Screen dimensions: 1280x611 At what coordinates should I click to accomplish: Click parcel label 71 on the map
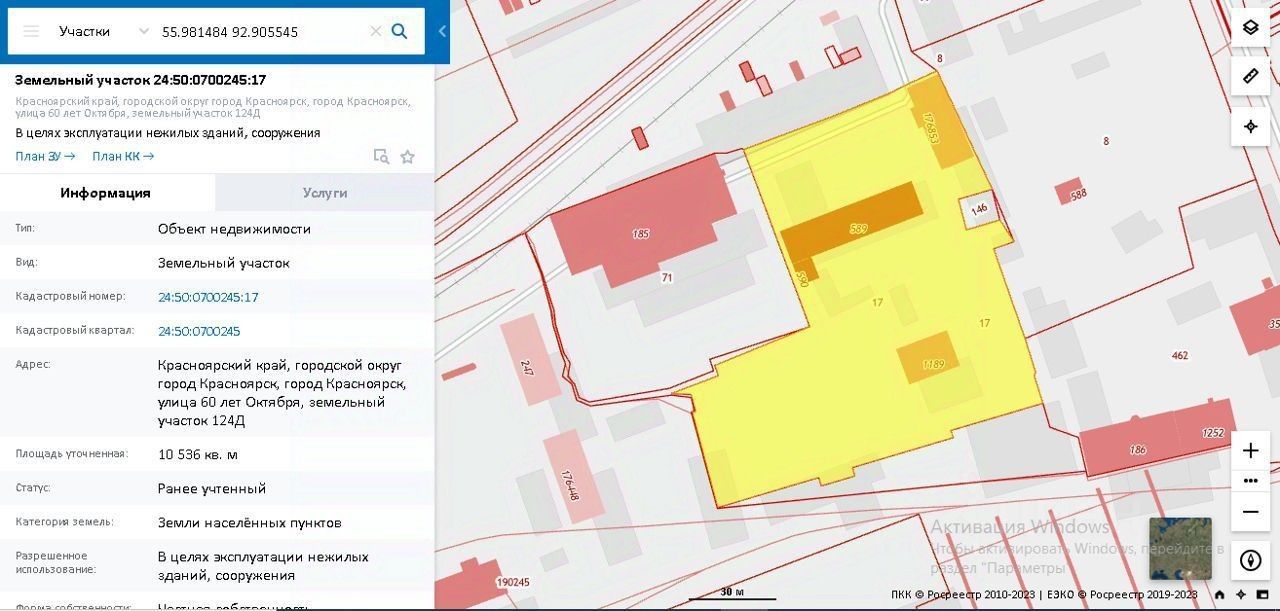[x=667, y=278]
